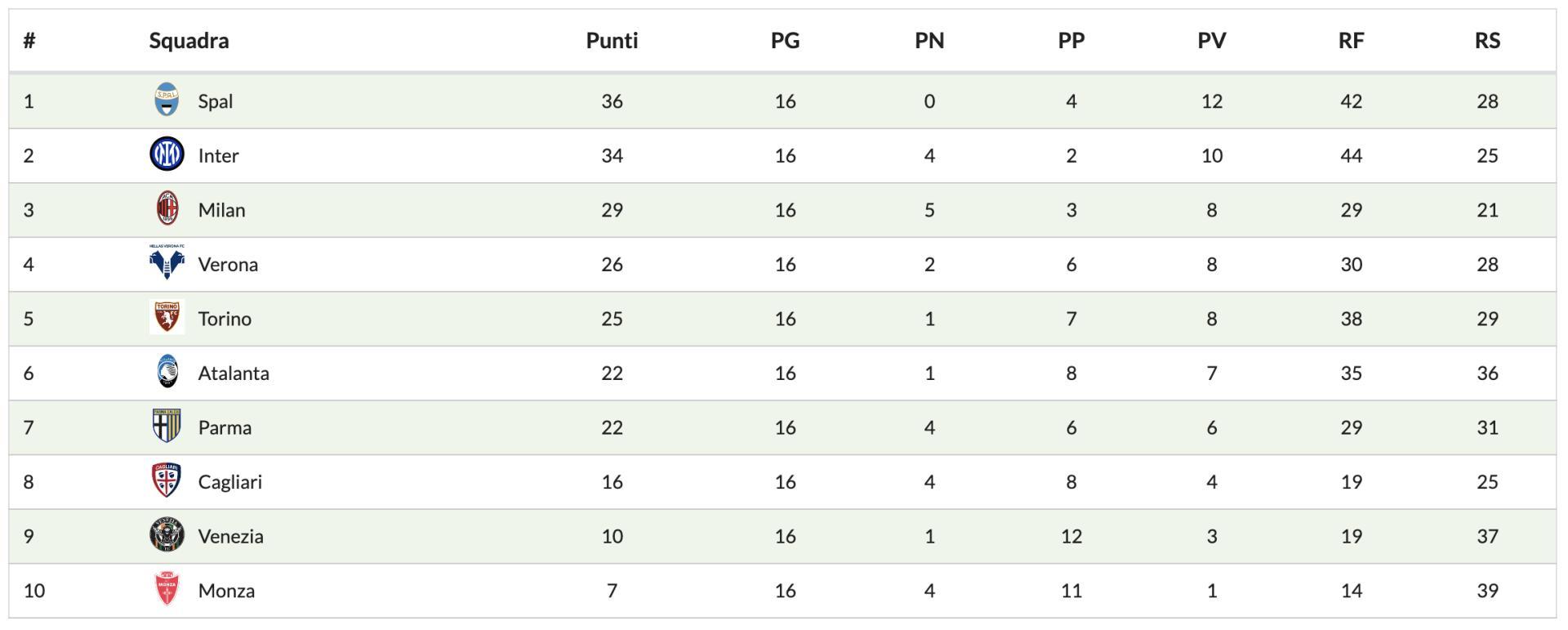Viewport: 1568px width, 630px height.
Task: Sort by the PG column header
Action: point(785,41)
